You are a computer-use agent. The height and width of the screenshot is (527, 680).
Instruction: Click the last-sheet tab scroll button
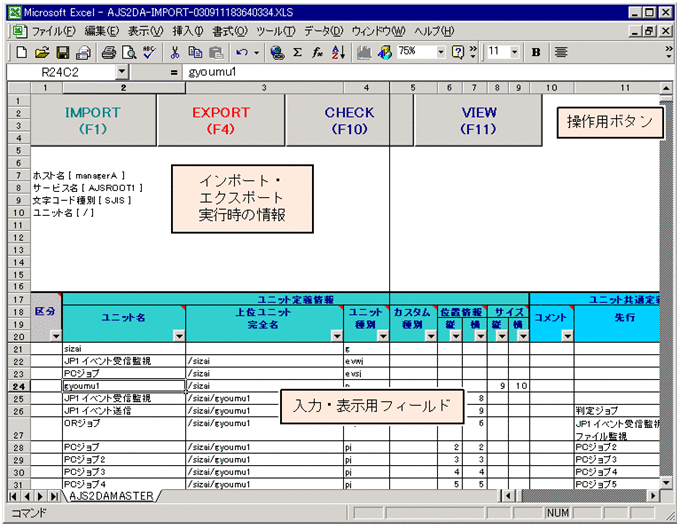54,496
